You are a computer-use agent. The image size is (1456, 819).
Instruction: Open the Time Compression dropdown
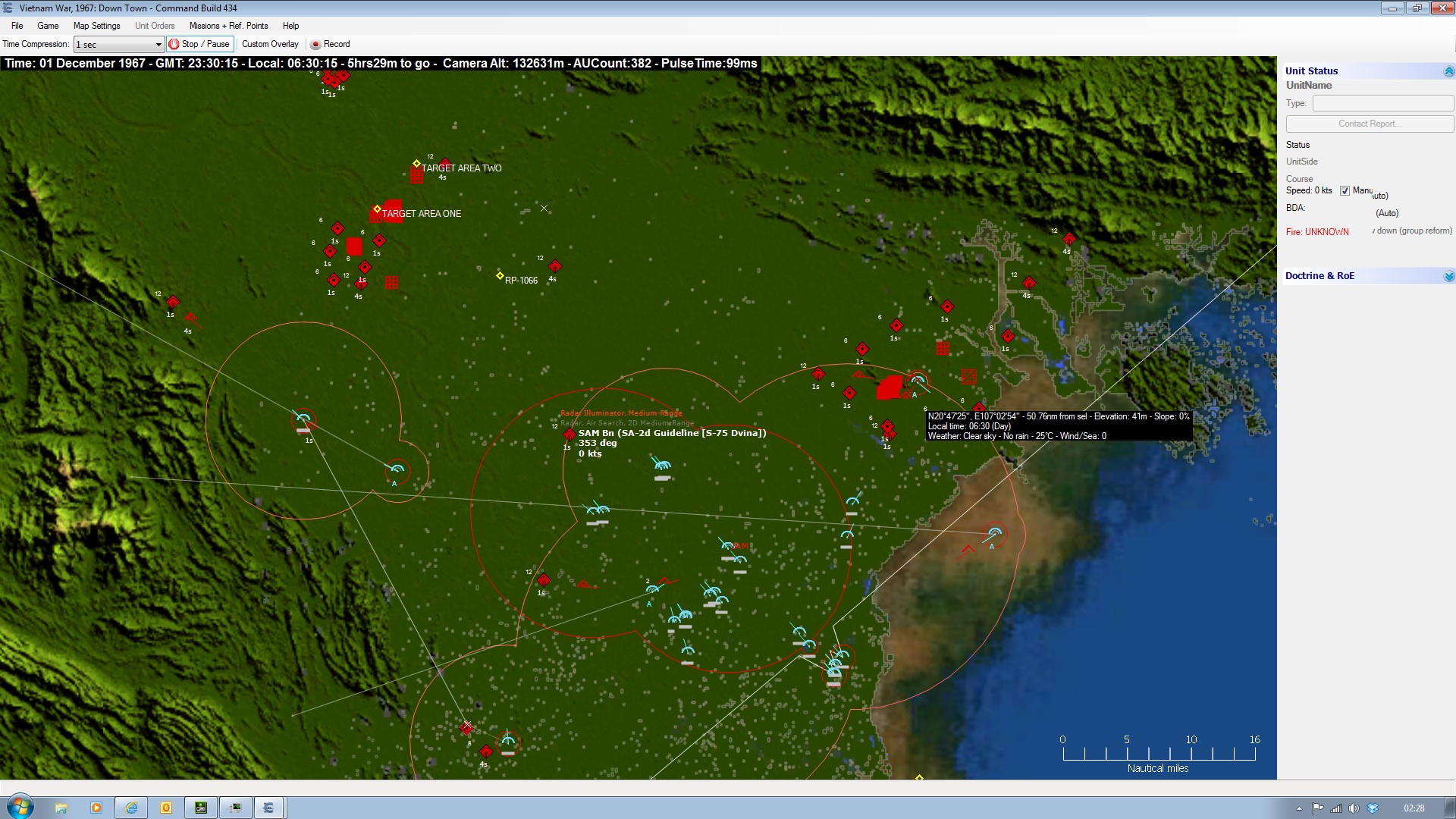[119, 44]
